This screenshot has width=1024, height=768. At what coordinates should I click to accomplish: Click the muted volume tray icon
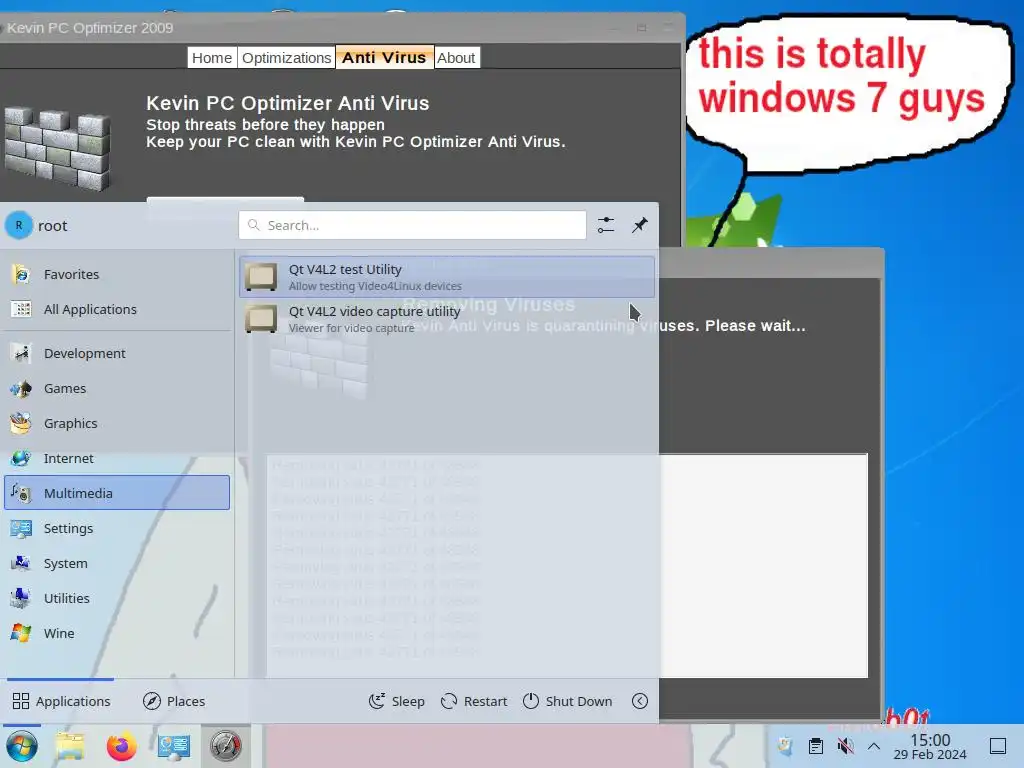point(845,746)
